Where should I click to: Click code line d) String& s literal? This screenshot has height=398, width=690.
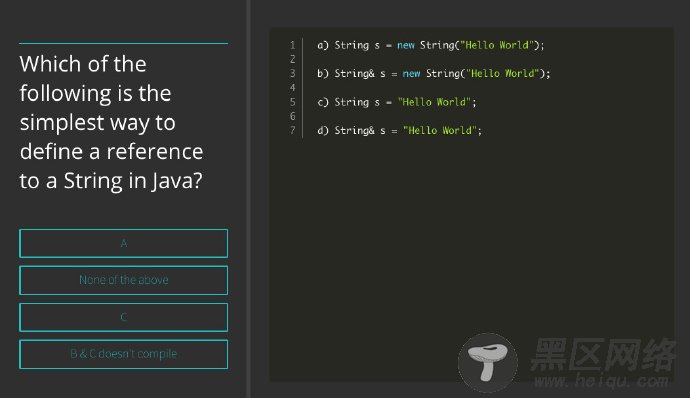pyautogui.click(x=400, y=130)
